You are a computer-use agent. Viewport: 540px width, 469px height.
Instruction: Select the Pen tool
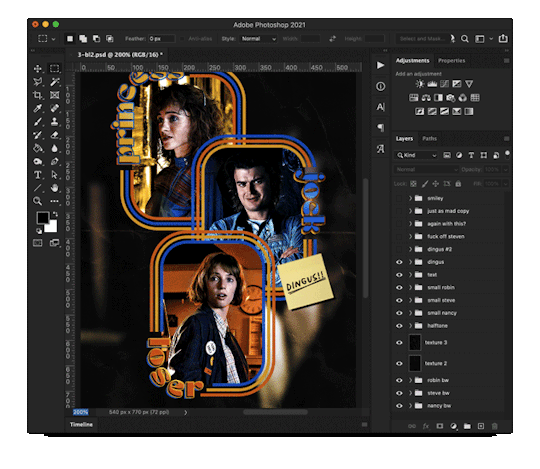54,161
